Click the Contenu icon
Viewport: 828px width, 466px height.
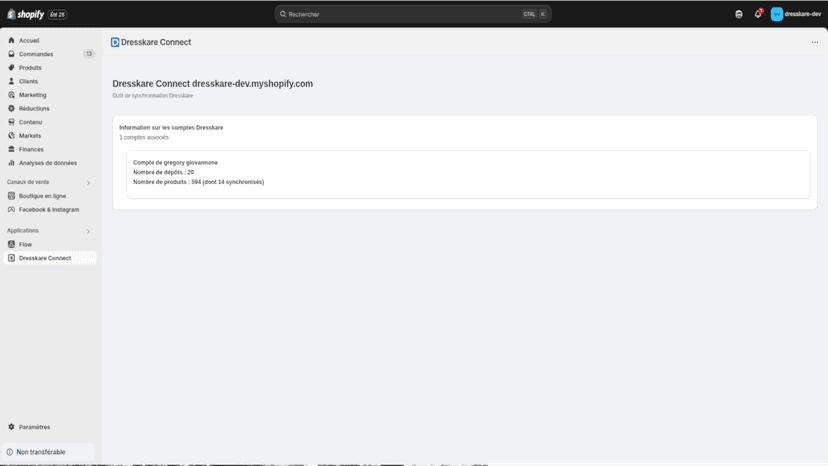tap(11, 122)
